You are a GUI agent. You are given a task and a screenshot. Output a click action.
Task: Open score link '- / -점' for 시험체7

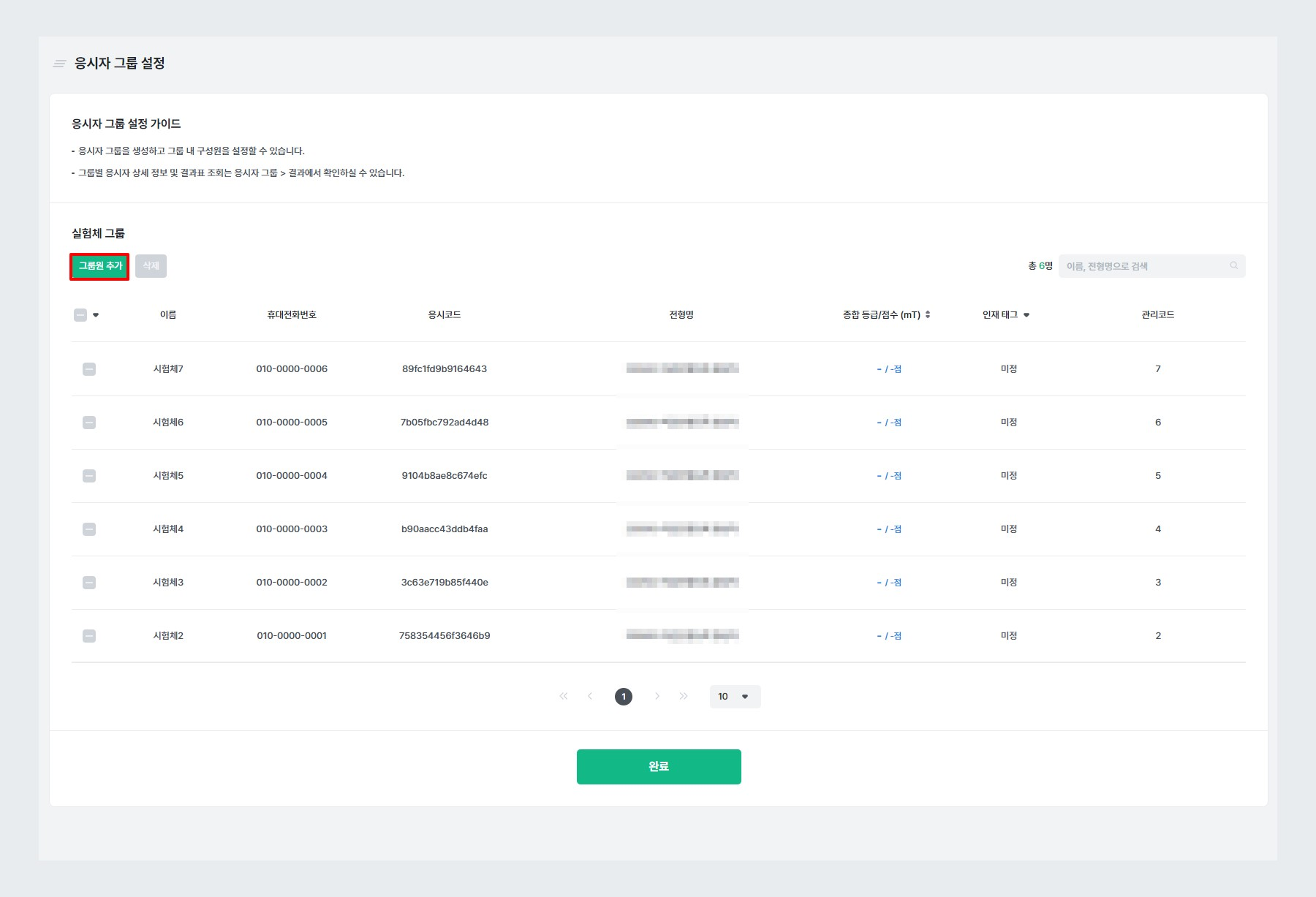[889, 369]
